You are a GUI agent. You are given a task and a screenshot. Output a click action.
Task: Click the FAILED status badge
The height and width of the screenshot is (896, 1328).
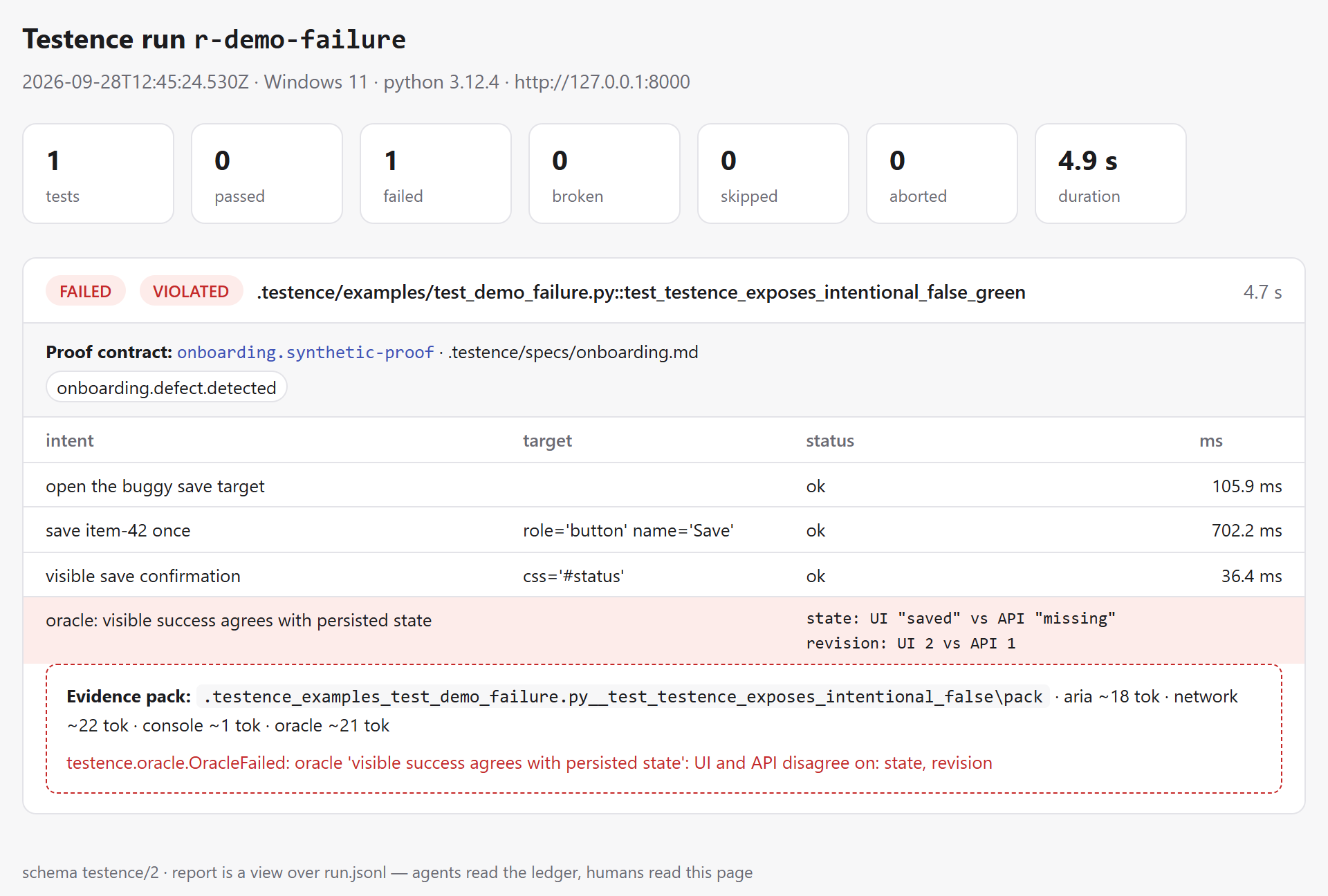[85, 291]
